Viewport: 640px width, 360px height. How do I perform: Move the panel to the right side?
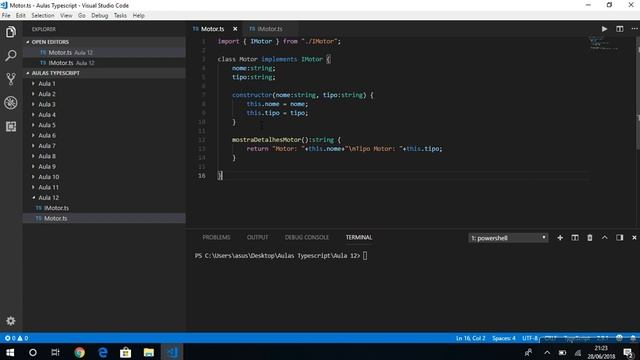coord(620,238)
